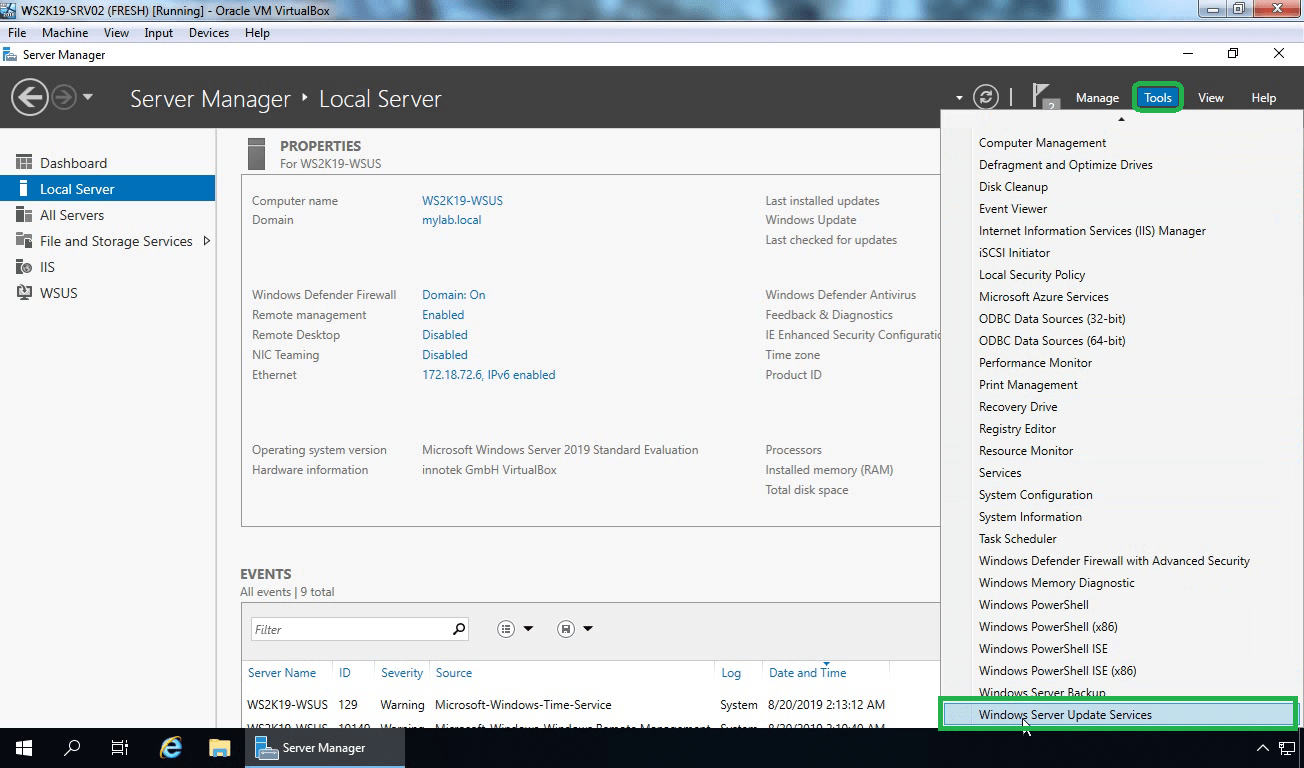Click NIC Teaming Disabled link
The width and height of the screenshot is (1304, 768).
point(445,355)
